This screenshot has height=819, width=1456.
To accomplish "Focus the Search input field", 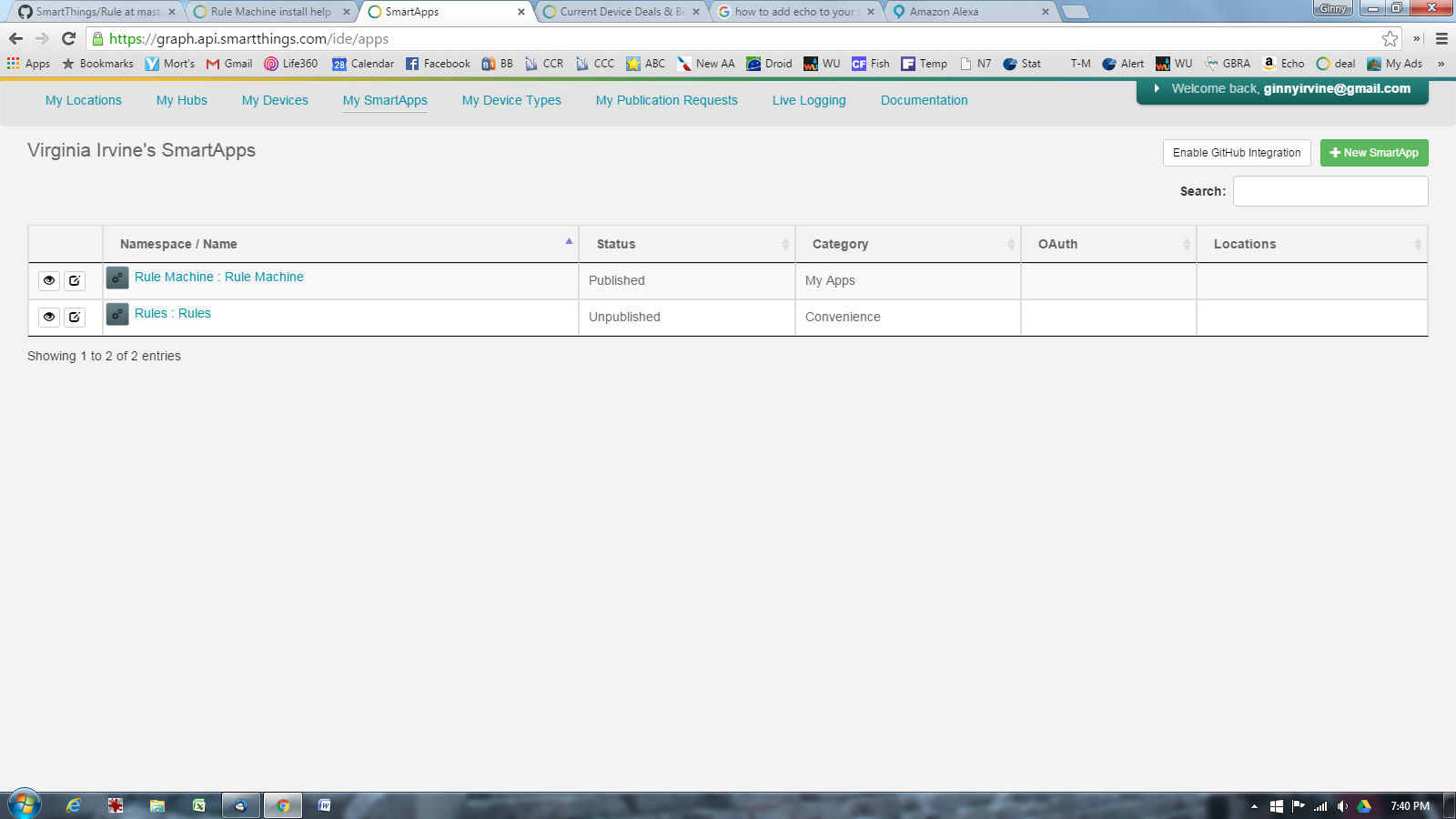I will 1330,191.
